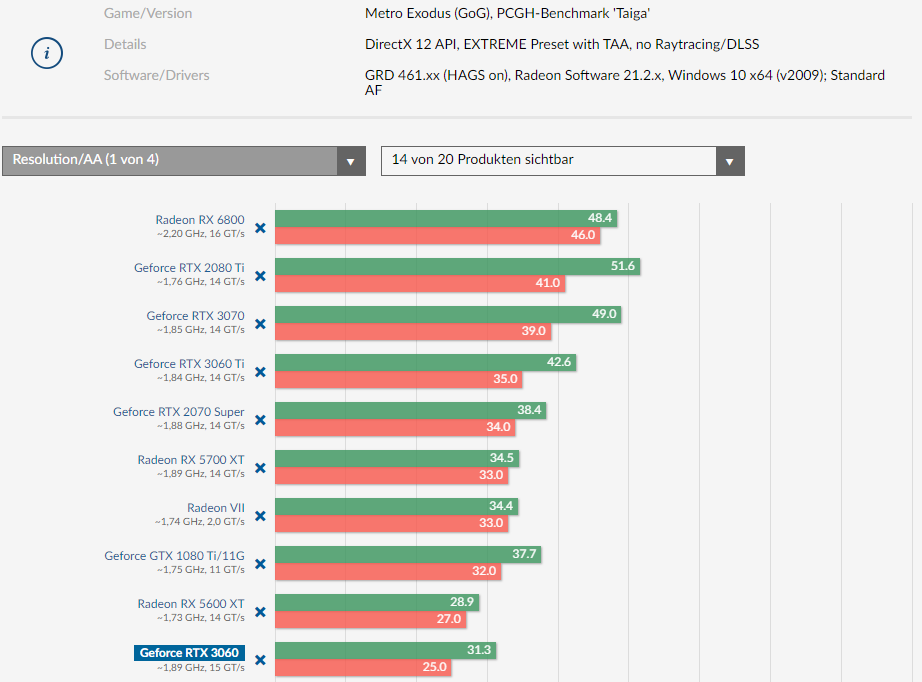Click the Radeon RX 5600 XT label

[191, 604]
